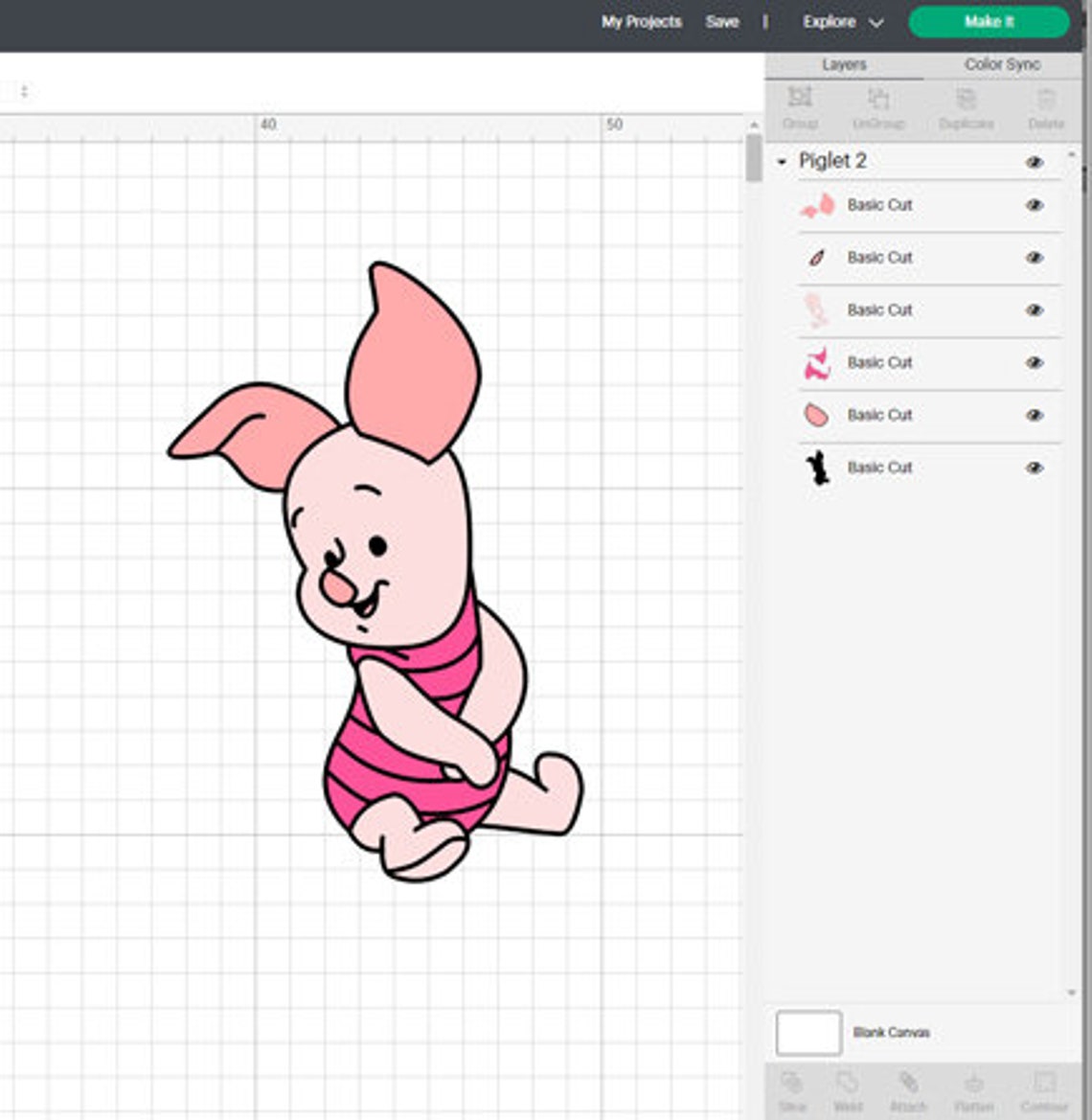Switch to the Color Sync tab

[1001, 65]
